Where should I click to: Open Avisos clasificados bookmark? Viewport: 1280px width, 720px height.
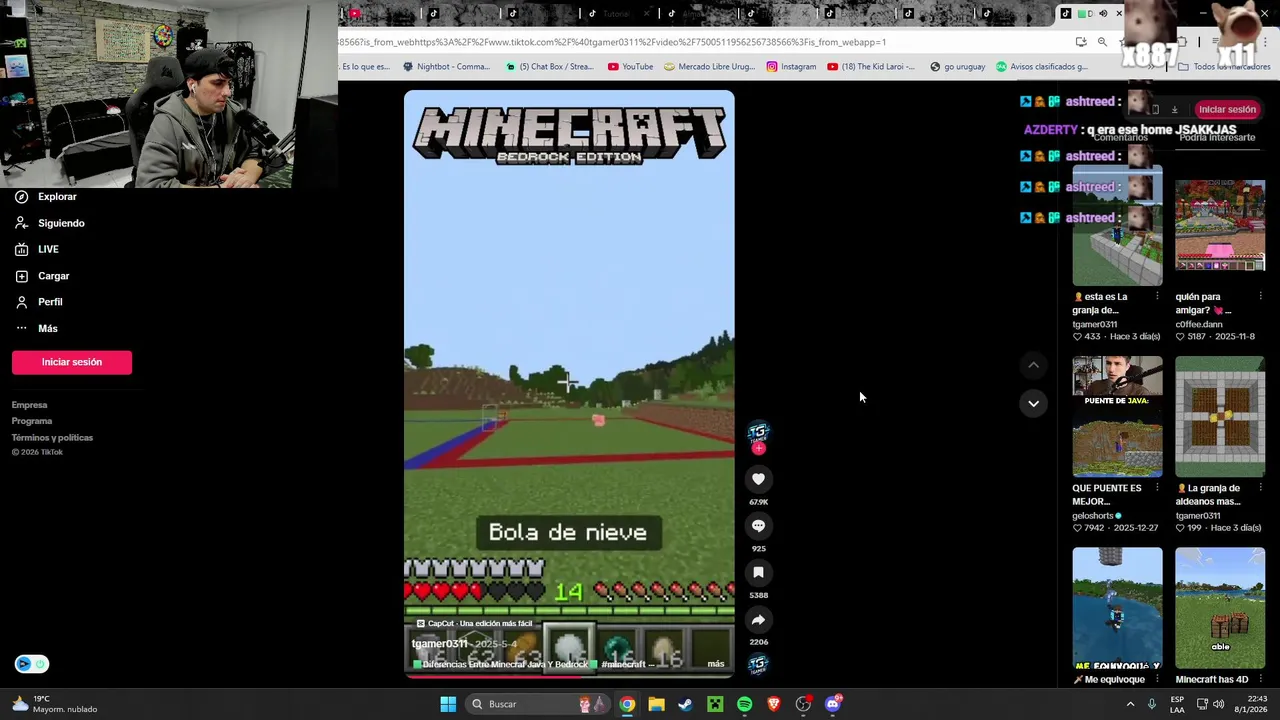tap(1041, 67)
